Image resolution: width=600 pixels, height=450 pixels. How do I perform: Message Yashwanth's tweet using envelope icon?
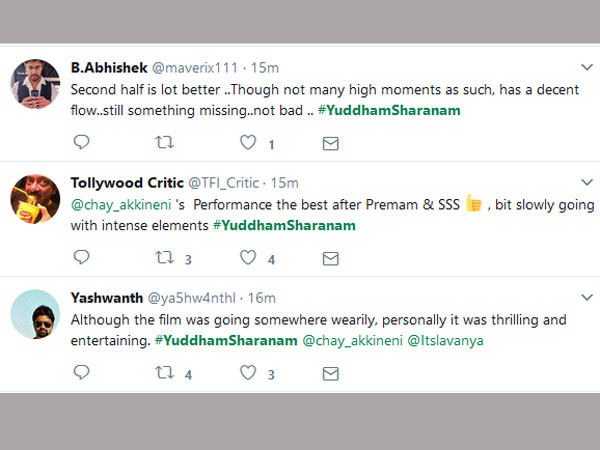(330, 373)
